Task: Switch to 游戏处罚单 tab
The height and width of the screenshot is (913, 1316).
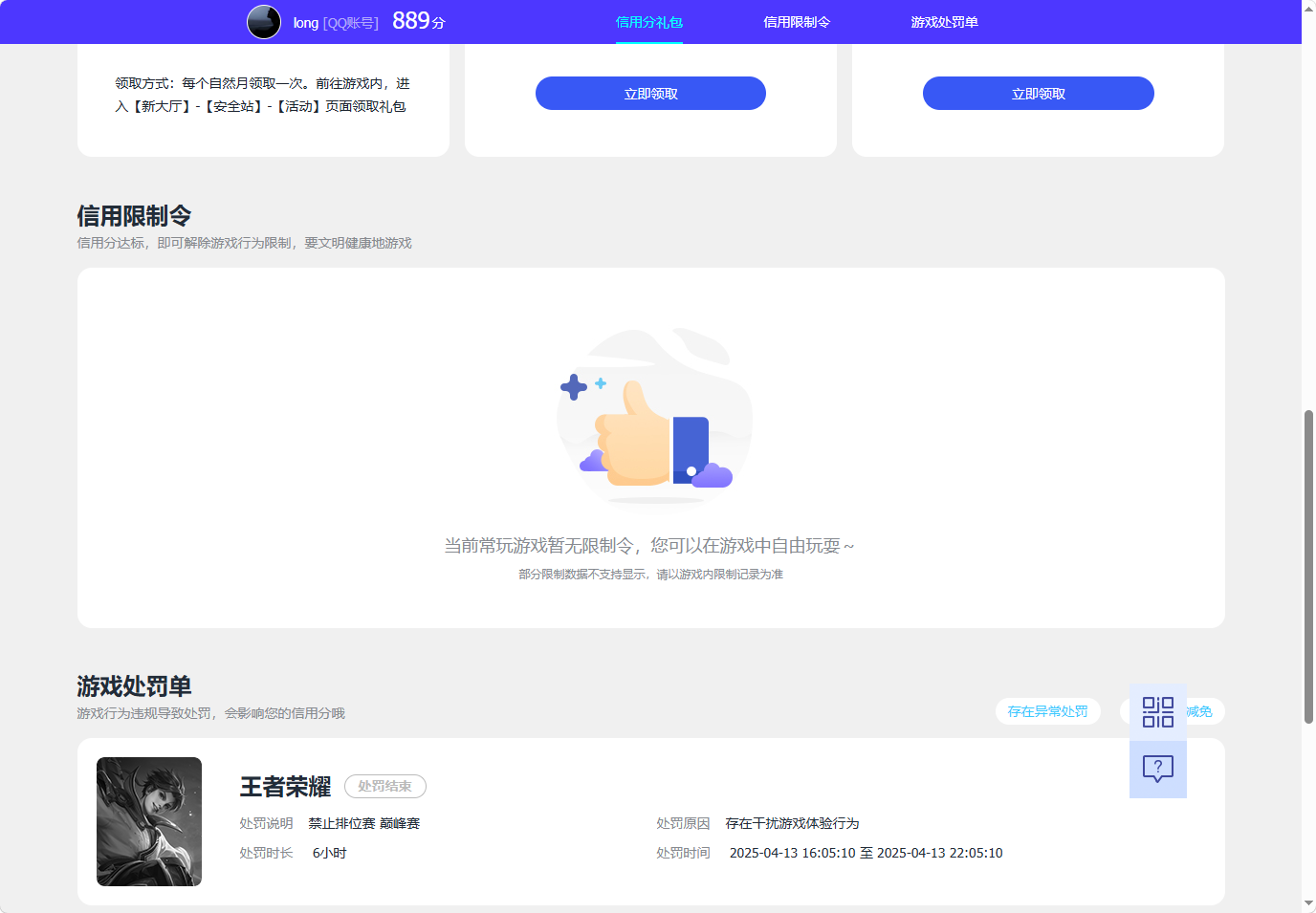Action: pyautogui.click(x=945, y=22)
